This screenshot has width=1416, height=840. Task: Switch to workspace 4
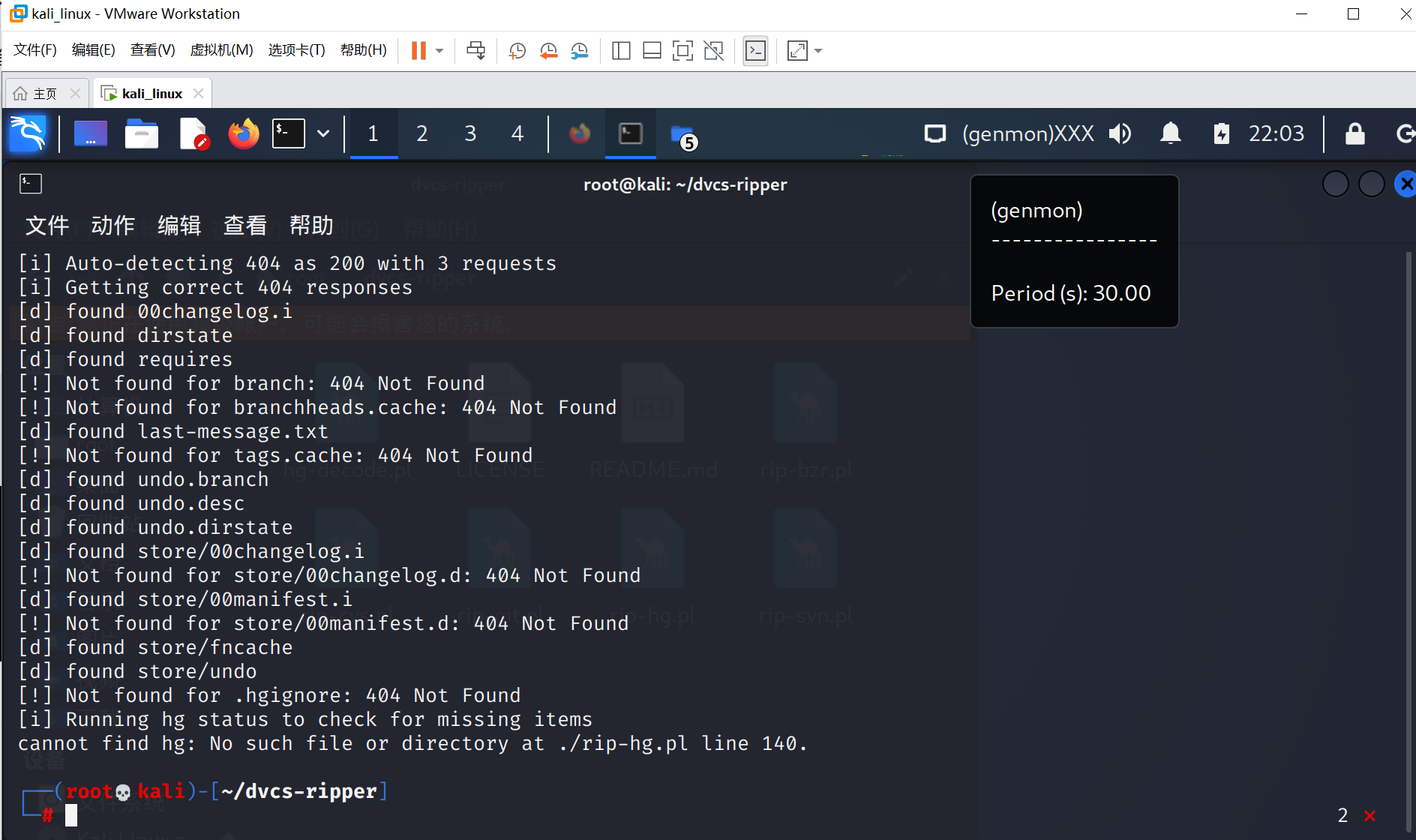coord(517,134)
